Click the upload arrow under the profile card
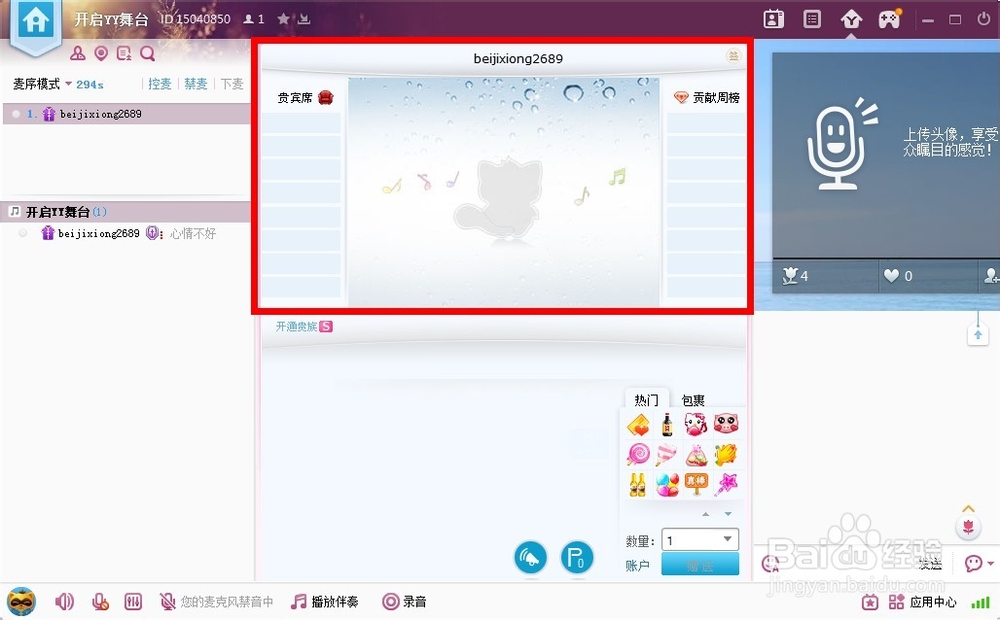The height and width of the screenshot is (620, 1000). 978,334
